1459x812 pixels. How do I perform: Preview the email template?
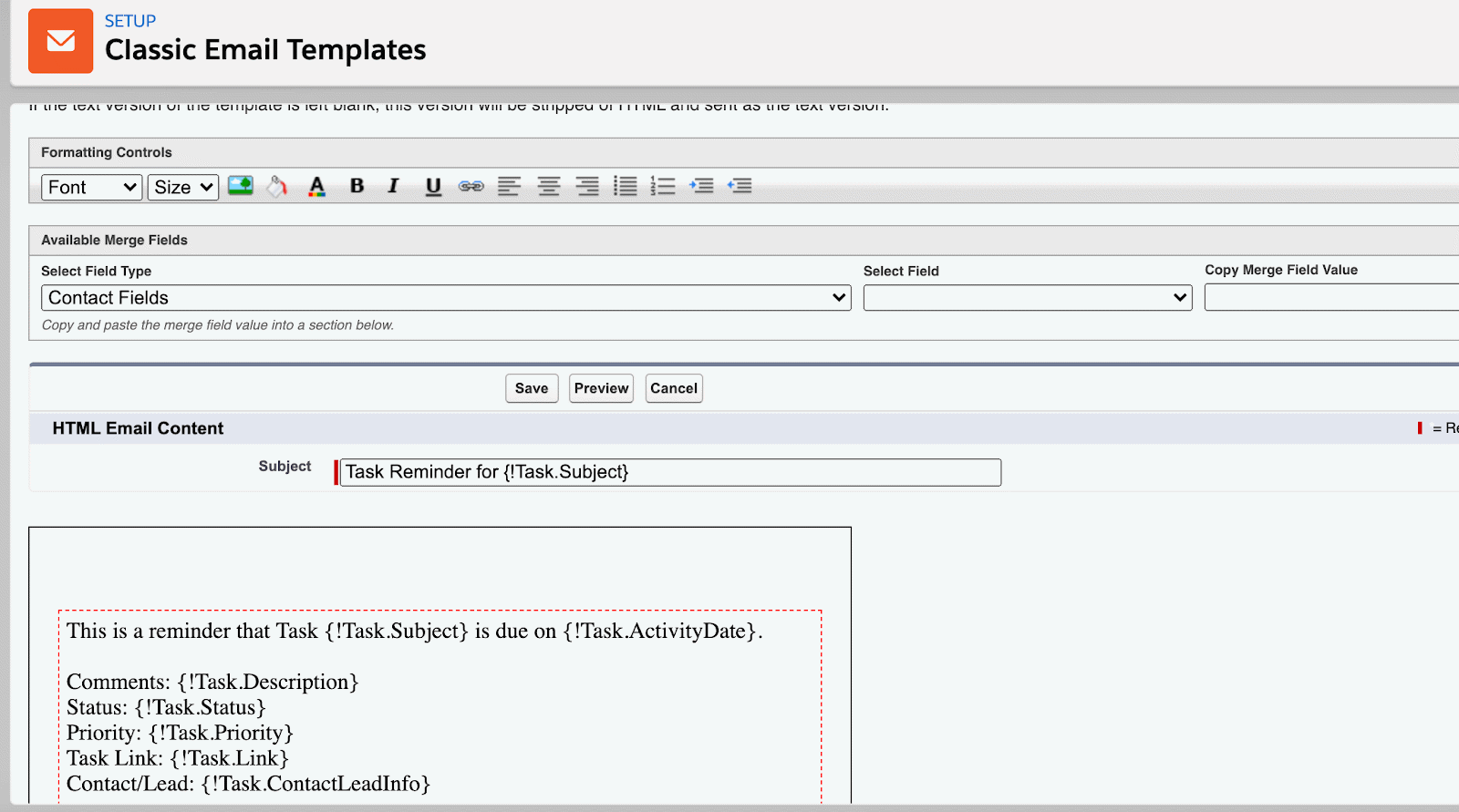[x=601, y=388]
